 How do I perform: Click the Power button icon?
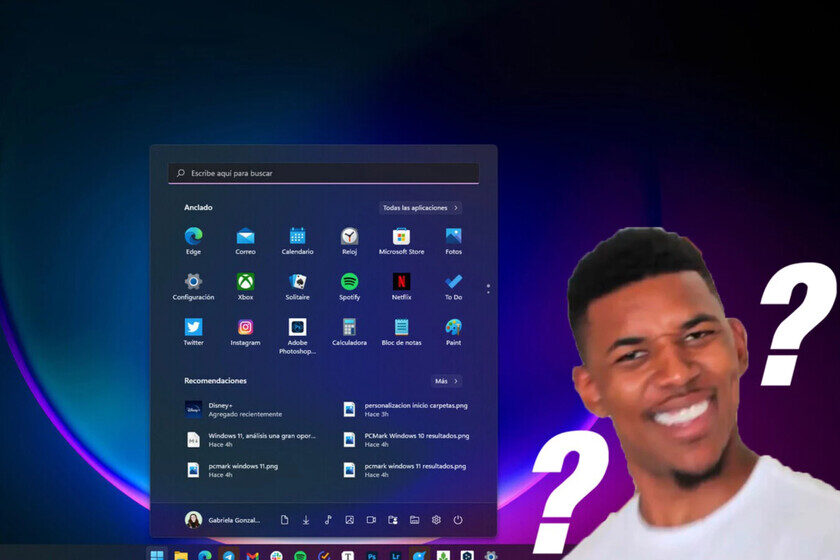tap(458, 520)
